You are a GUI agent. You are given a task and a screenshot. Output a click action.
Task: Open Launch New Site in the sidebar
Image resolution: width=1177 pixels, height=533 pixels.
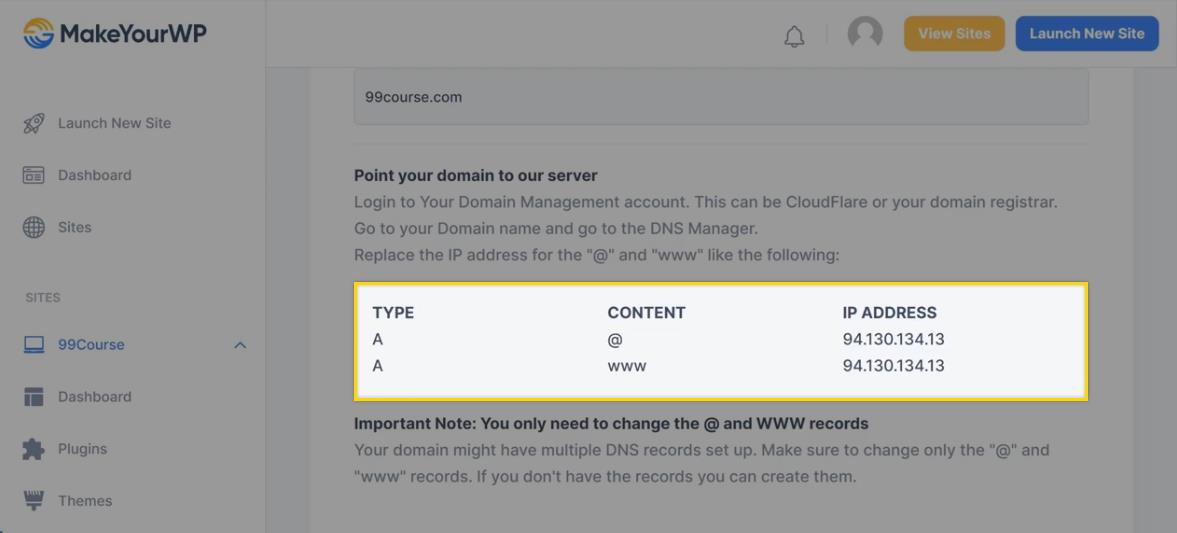[114, 124]
